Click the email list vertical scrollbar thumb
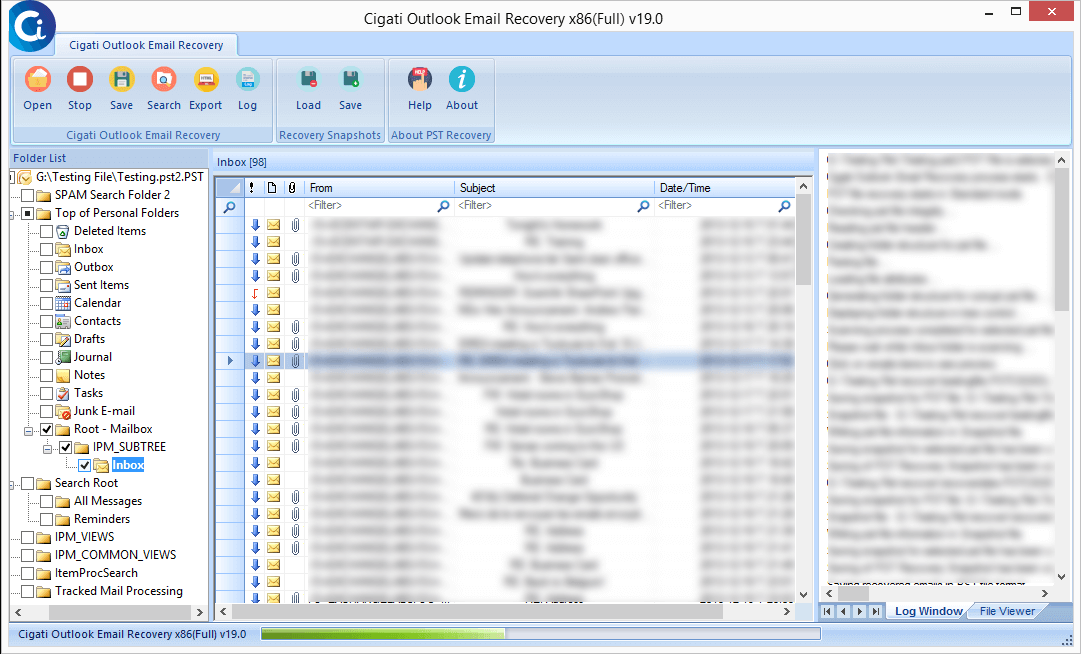1081x654 pixels. [803, 240]
